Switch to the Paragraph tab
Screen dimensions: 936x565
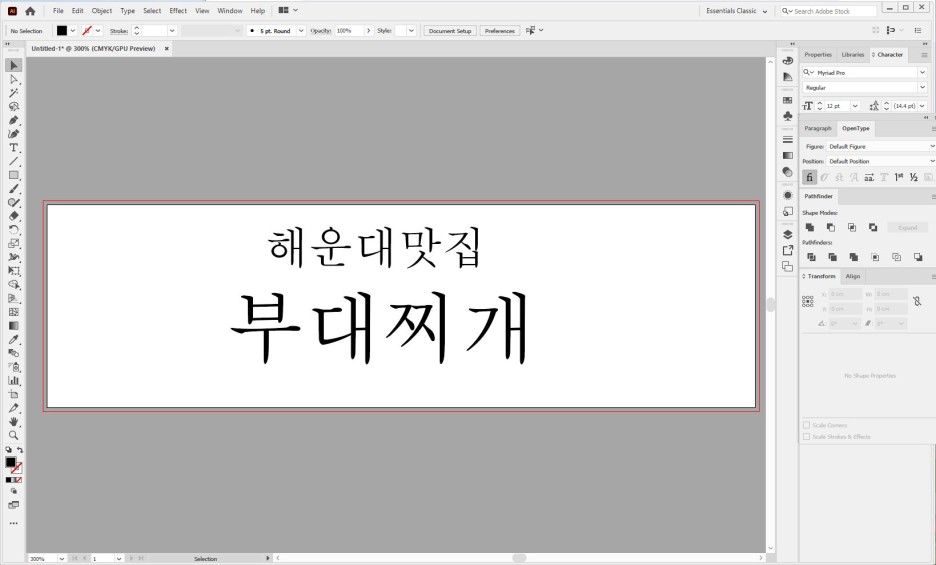click(x=818, y=128)
